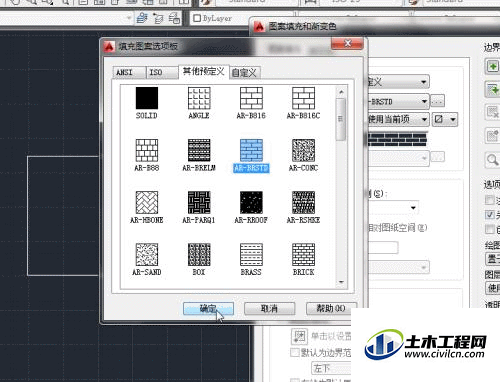Click the add pick points boundary icon

click(x=492, y=66)
